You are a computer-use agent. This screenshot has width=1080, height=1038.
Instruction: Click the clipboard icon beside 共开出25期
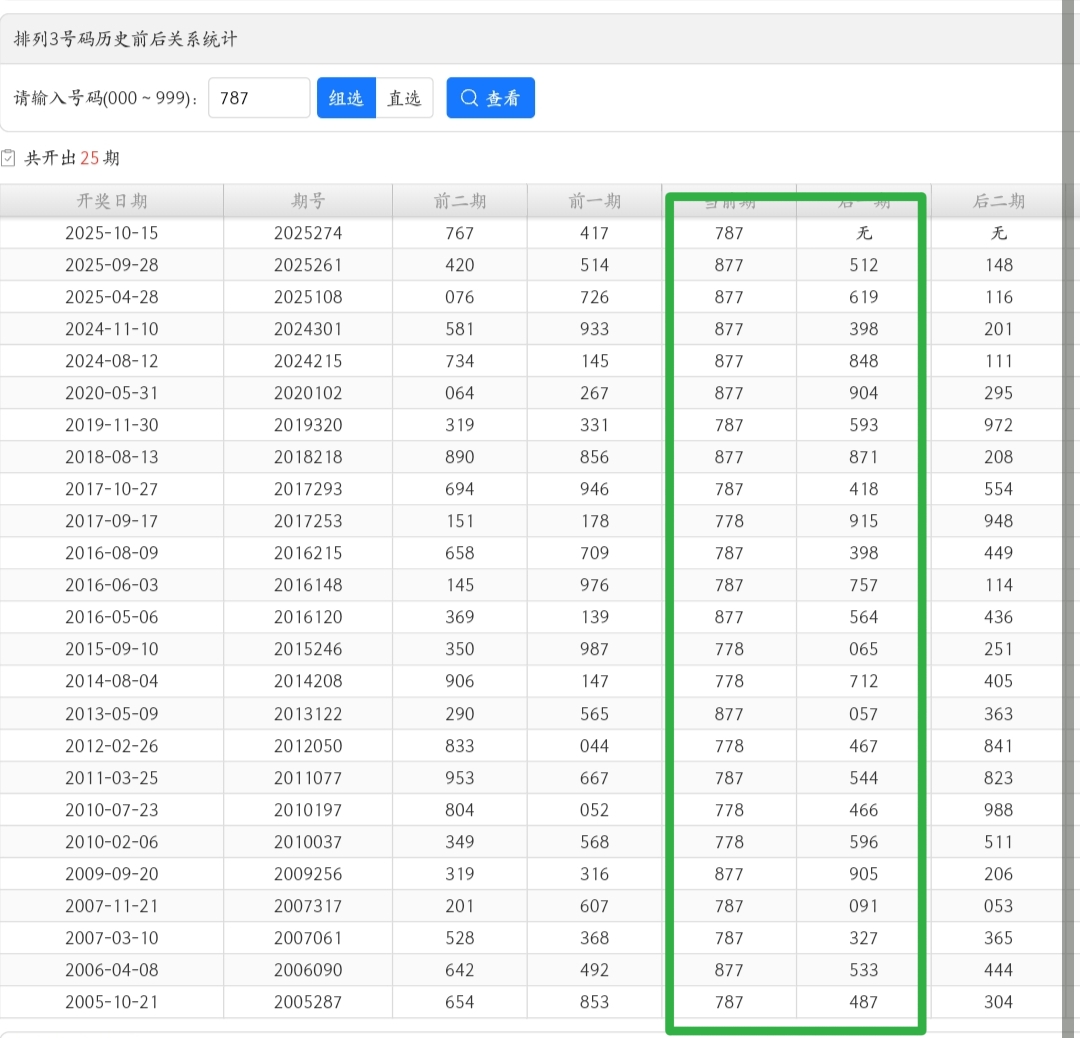[x=8, y=158]
